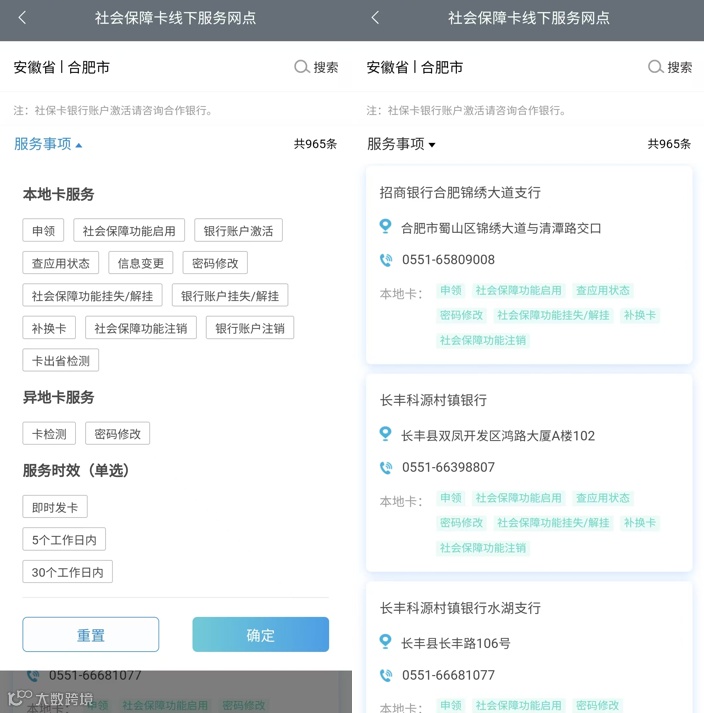Tap address 长丰县长丰路106号
Viewport: 704px width, 713px height.
(455, 643)
